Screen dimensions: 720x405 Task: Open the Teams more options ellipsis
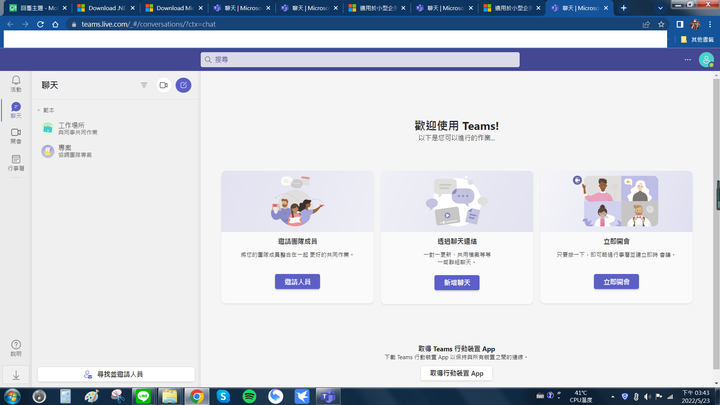(687, 60)
